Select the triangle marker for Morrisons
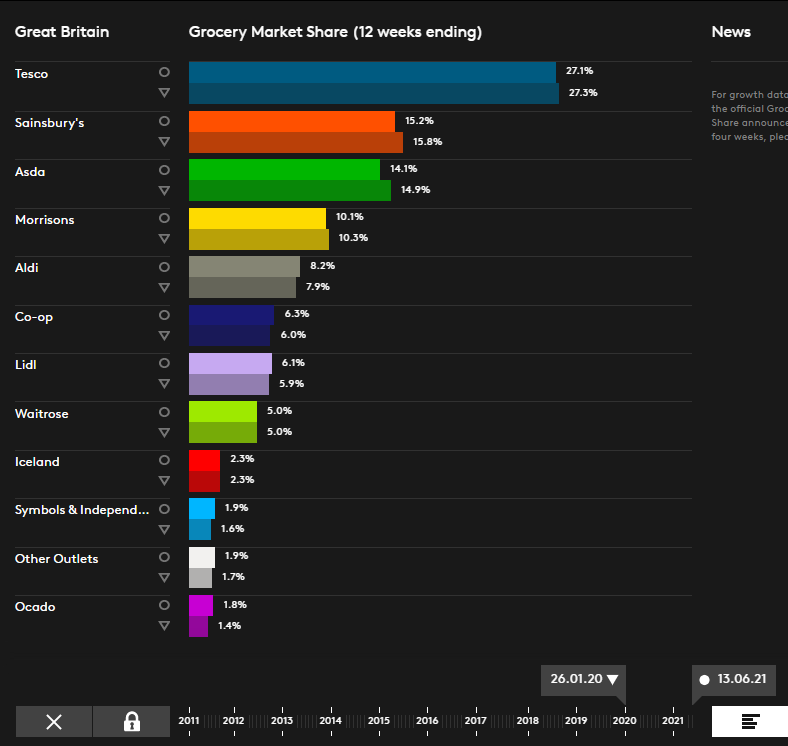The width and height of the screenshot is (788, 746). pyautogui.click(x=164, y=239)
